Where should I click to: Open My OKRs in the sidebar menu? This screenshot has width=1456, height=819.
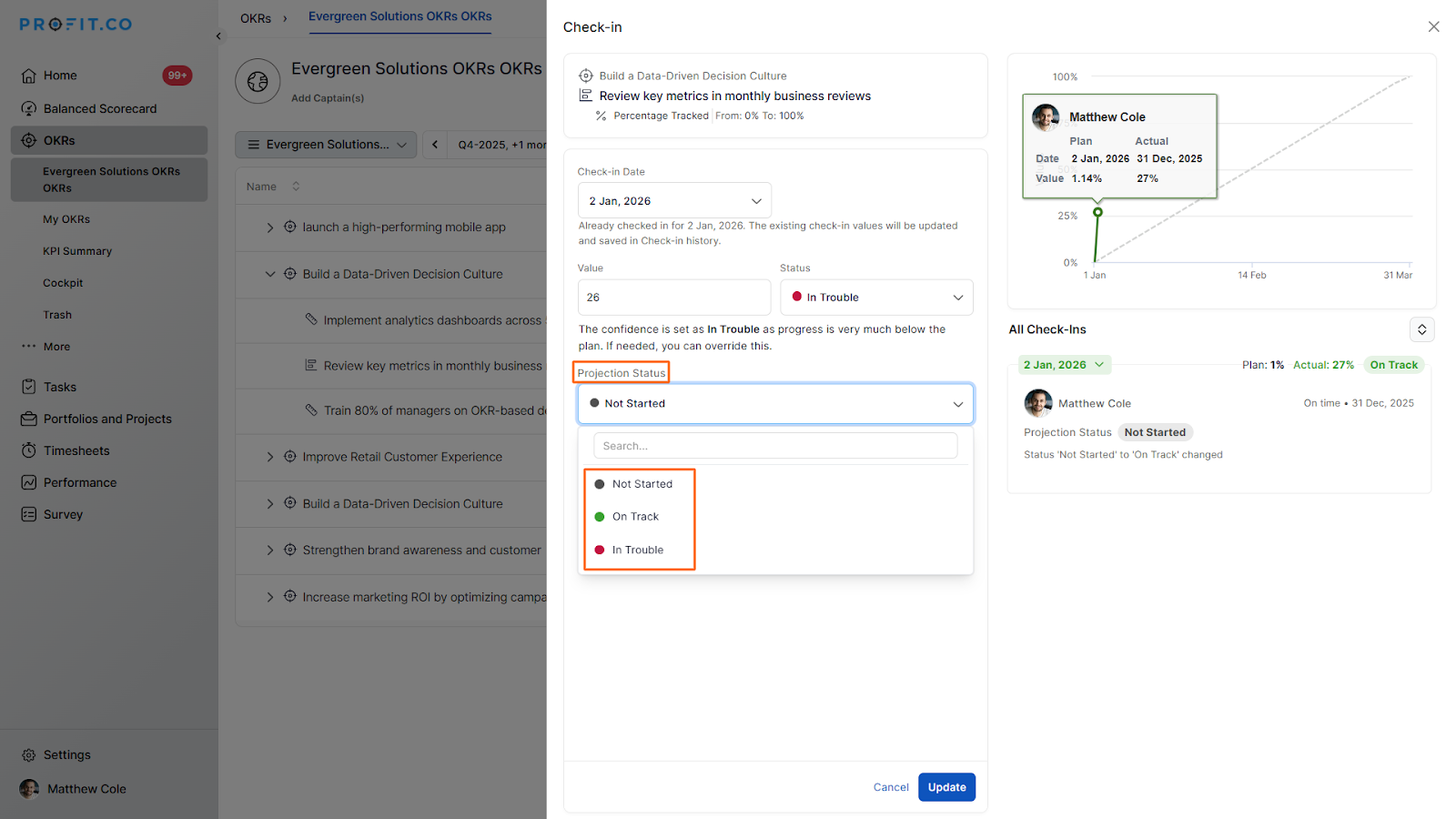click(x=66, y=219)
